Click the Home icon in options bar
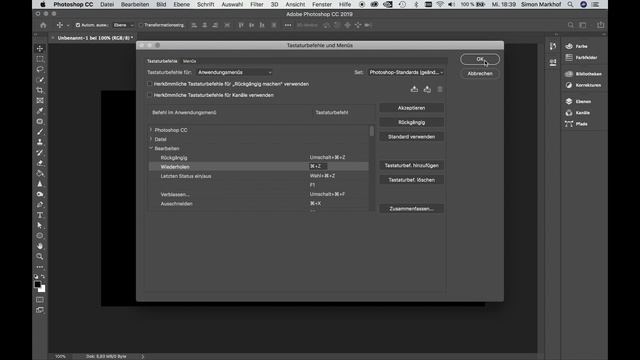The width and height of the screenshot is (640, 360). [43, 25]
